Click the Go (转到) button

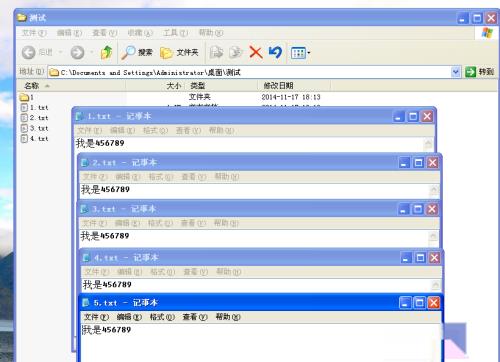point(480,72)
